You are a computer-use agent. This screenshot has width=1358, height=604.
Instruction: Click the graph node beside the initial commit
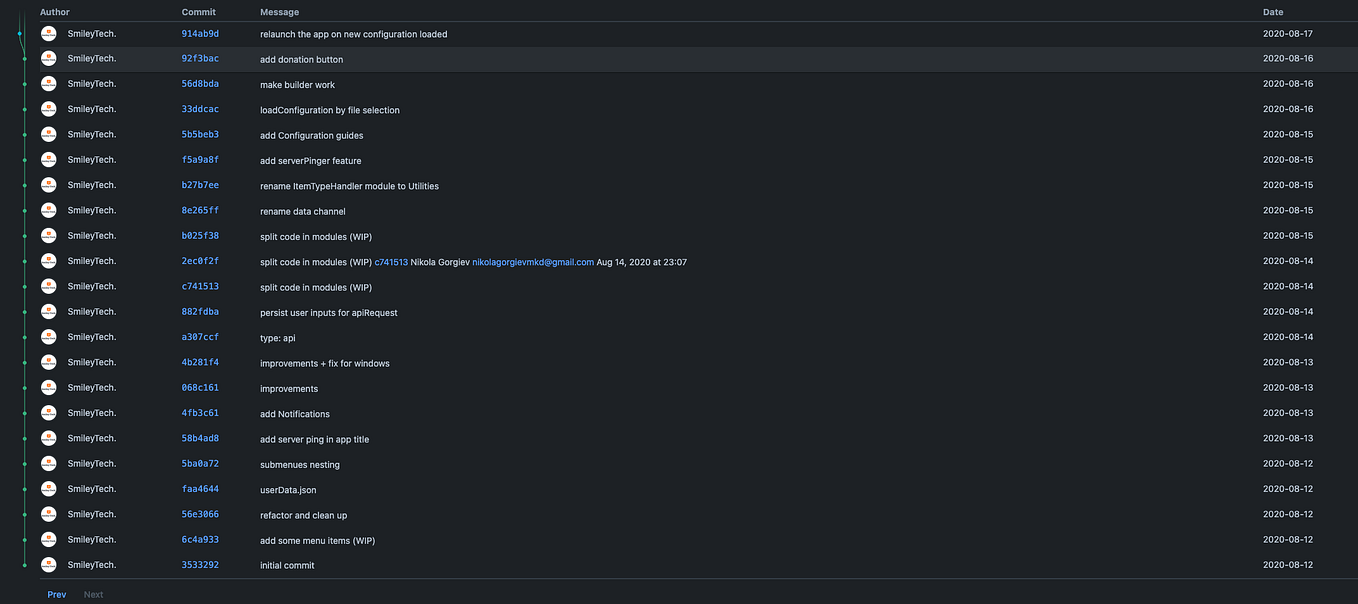point(22,564)
